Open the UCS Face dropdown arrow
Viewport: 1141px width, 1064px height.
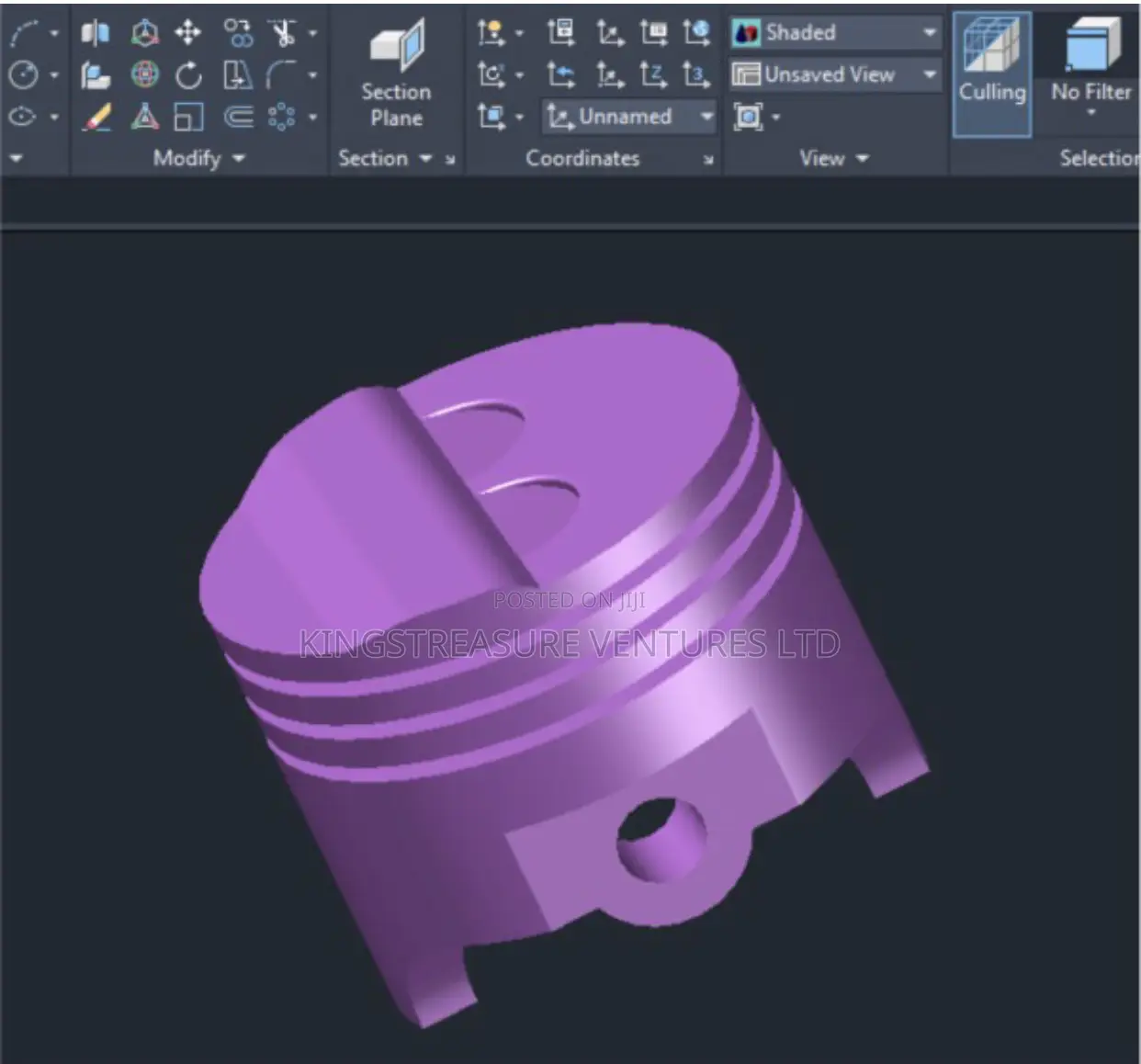pyautogui.click(x=519, y=117)
